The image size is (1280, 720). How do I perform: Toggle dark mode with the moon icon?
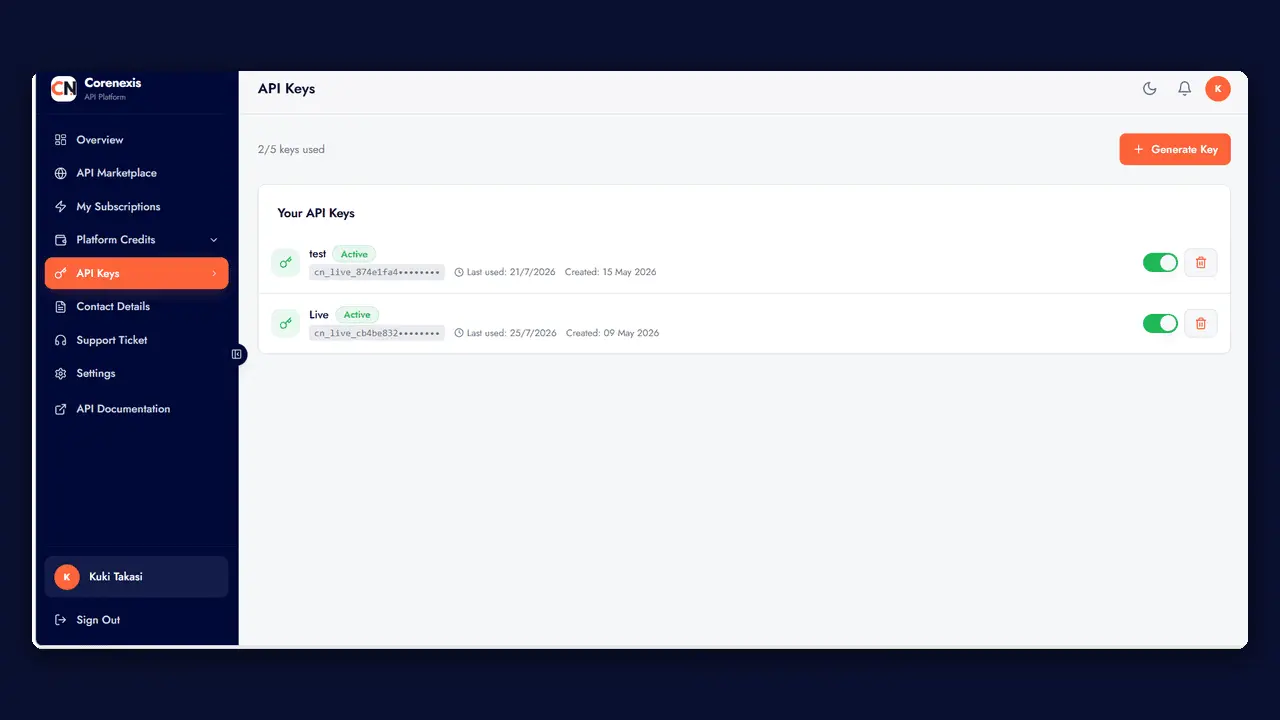[1150, 89]
